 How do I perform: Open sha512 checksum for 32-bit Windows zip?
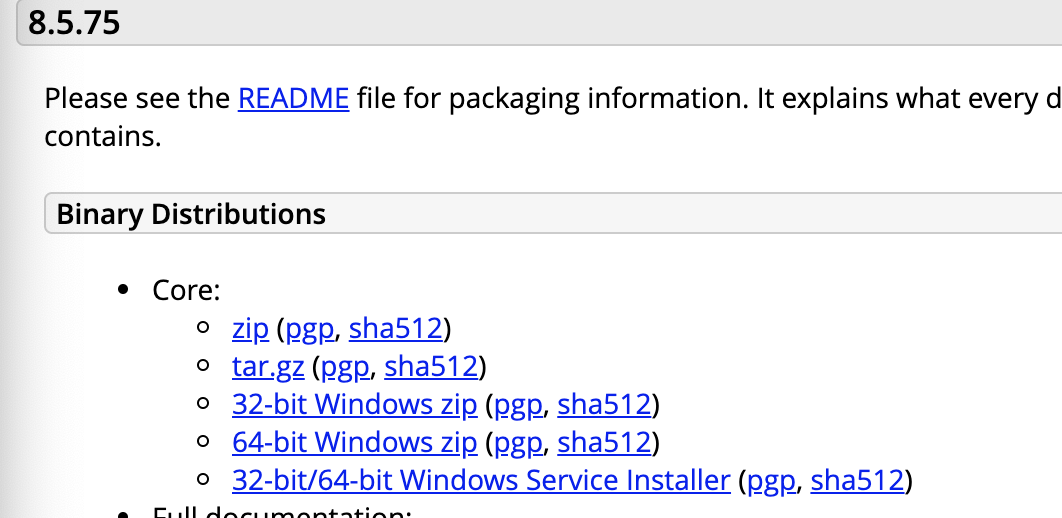[x=604, y=404]
